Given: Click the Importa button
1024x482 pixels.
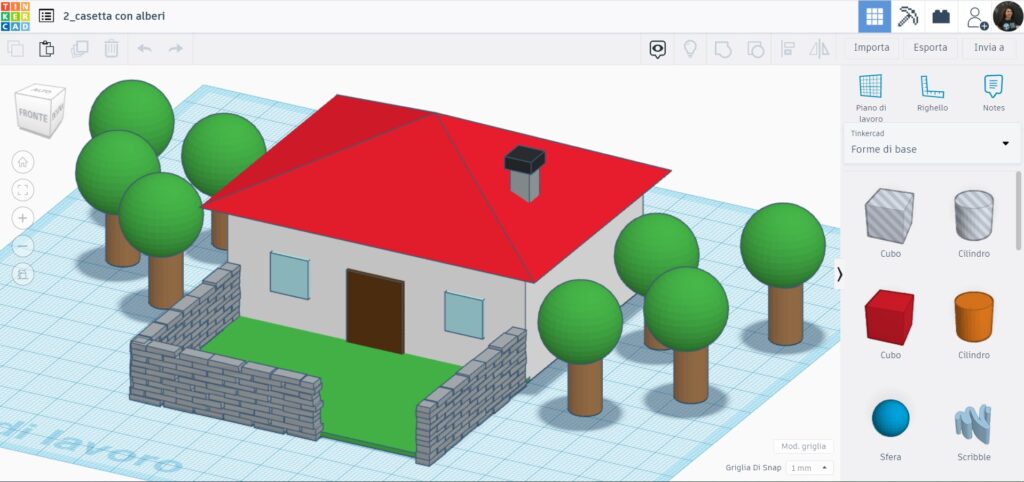Looking at the screenshot, I should [871, 47].
